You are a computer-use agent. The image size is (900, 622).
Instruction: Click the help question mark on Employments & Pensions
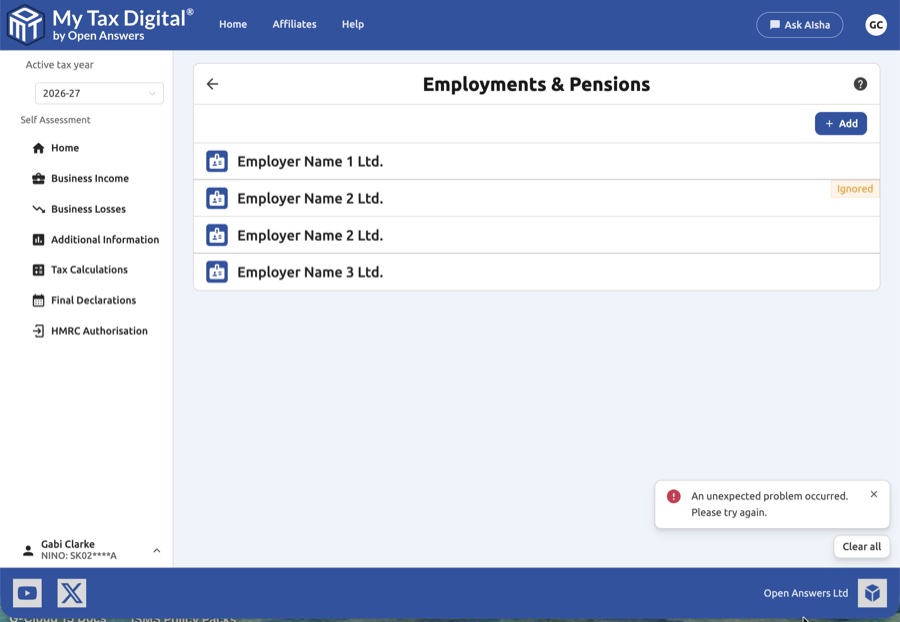tap(860, 84)
